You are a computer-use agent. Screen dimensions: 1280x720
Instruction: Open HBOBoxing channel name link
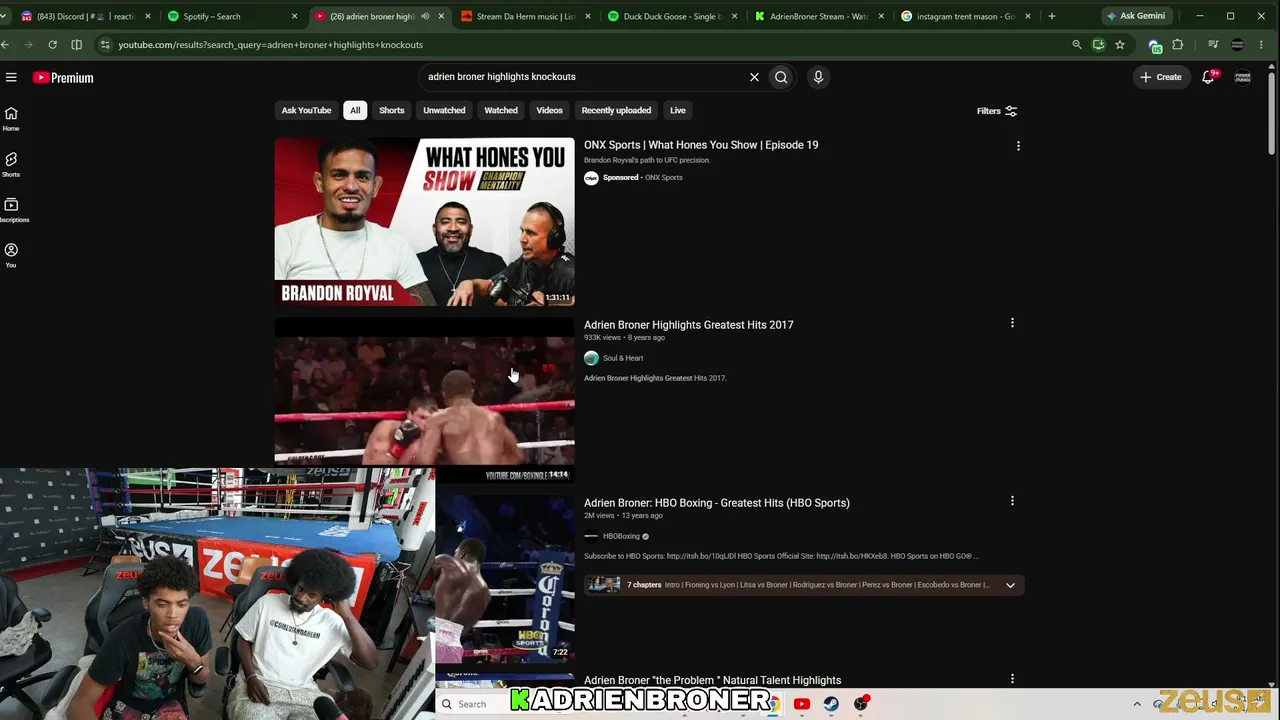click(621, 536)
